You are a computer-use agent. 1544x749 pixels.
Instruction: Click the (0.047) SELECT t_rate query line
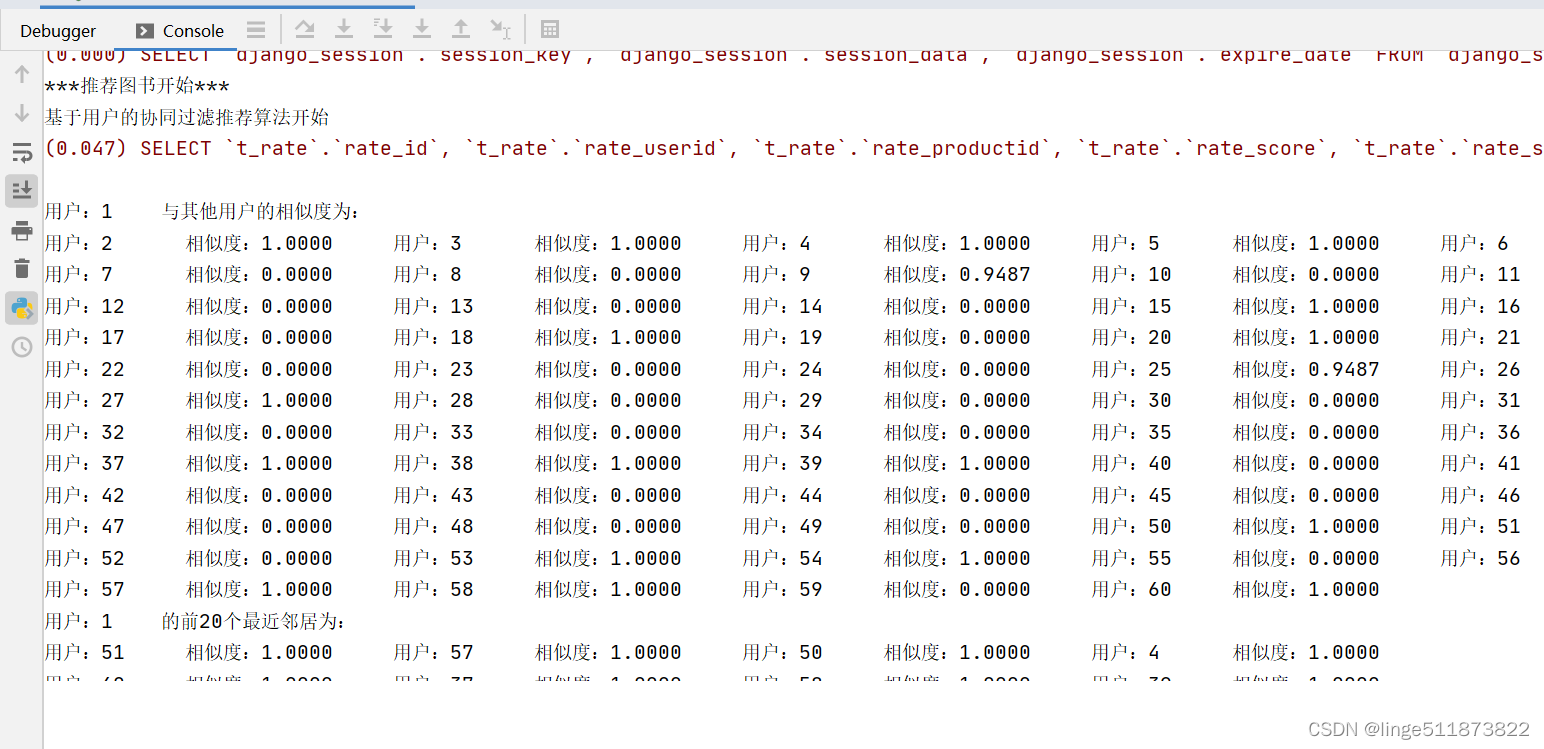tap(794, 149)
